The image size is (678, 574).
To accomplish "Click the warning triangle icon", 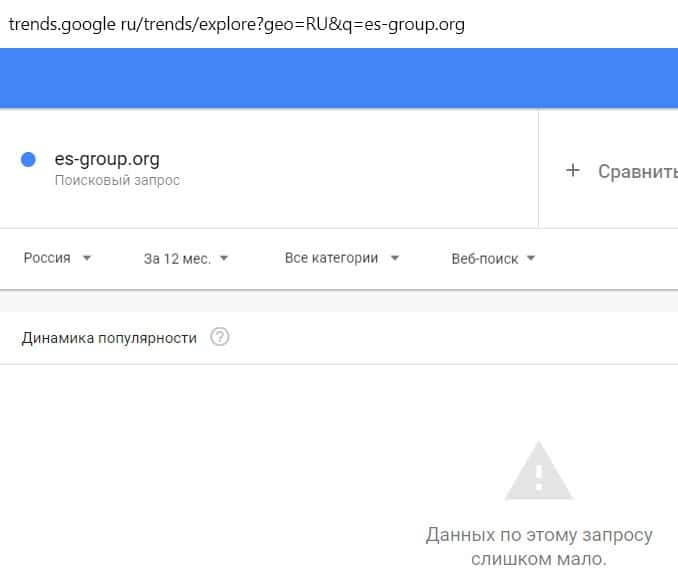I will [x=539, y=471].
